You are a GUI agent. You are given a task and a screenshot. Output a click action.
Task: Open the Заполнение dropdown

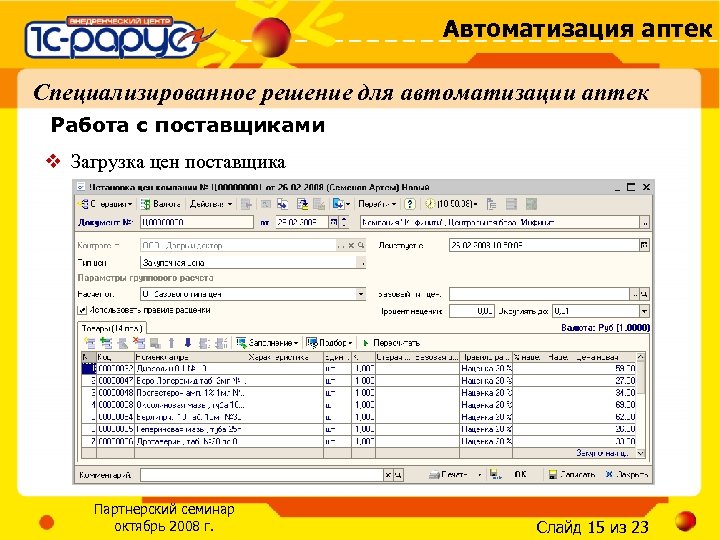pyautogui.click(x=267, y=343)
